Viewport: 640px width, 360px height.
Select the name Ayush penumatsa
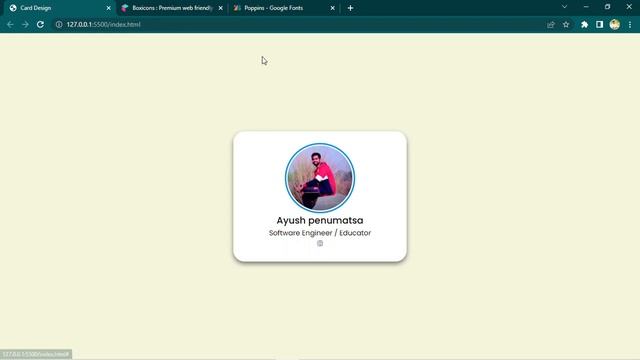[320, 220]
